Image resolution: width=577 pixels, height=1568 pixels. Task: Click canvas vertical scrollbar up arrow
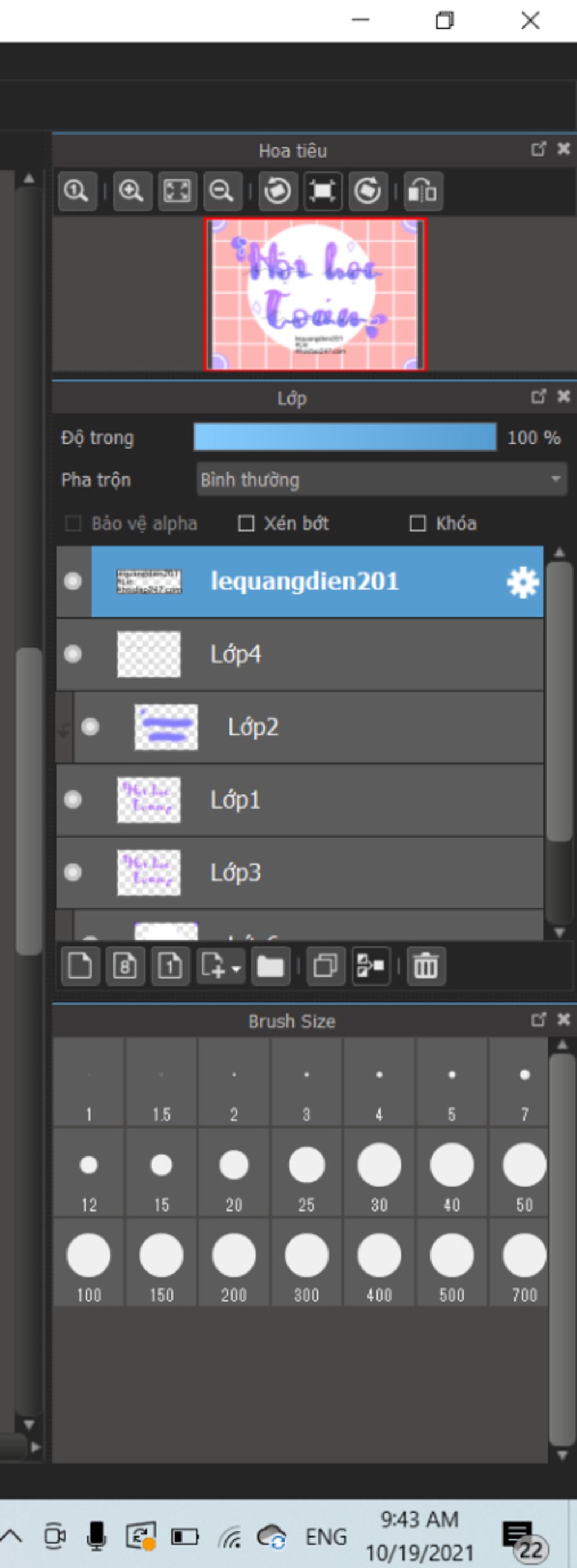29,178
